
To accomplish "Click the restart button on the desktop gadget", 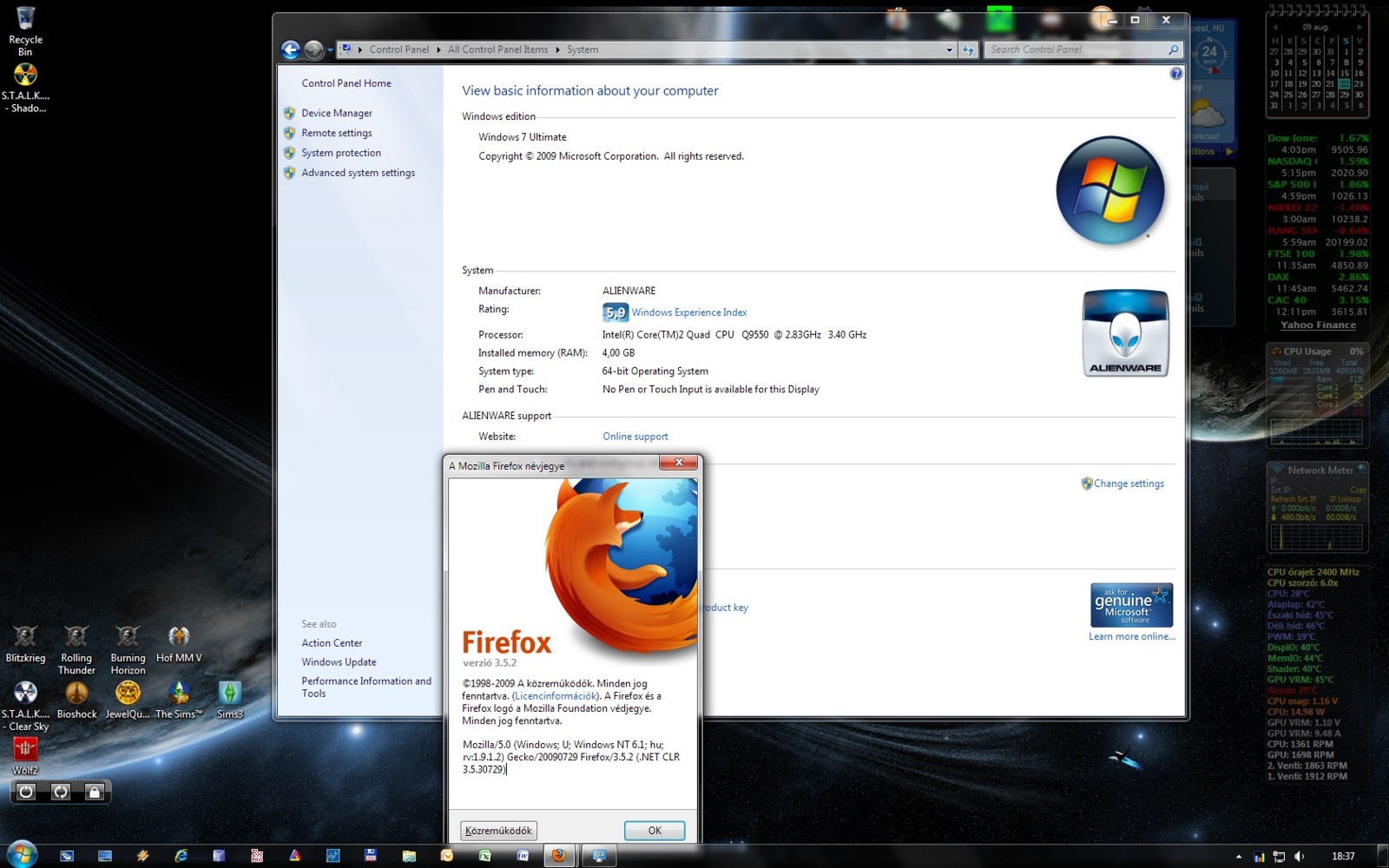I will 60,792.
